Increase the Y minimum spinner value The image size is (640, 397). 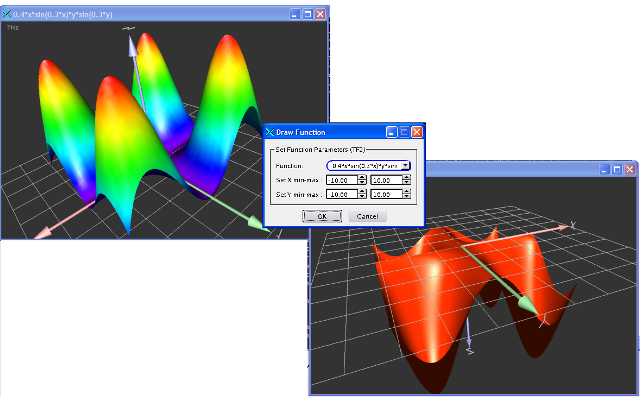click(x=362, y=192)
